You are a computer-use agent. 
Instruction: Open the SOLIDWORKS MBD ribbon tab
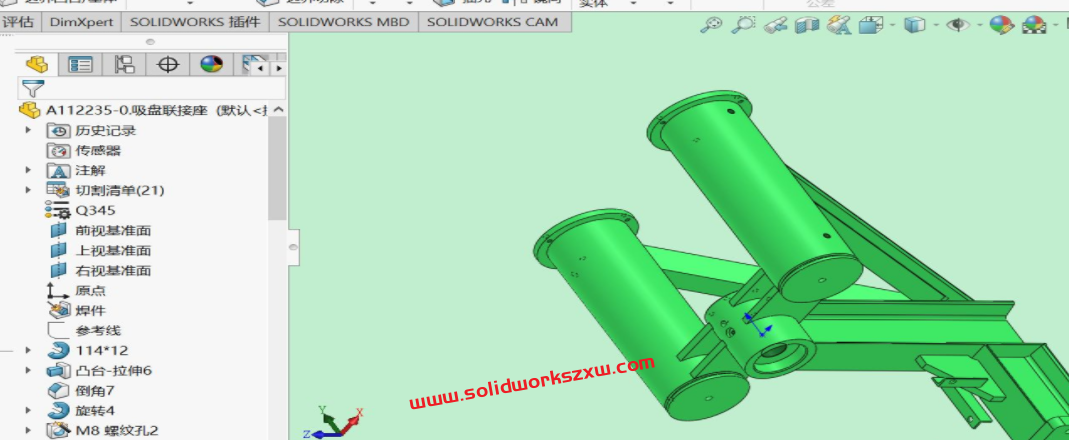tap(344, 22)
